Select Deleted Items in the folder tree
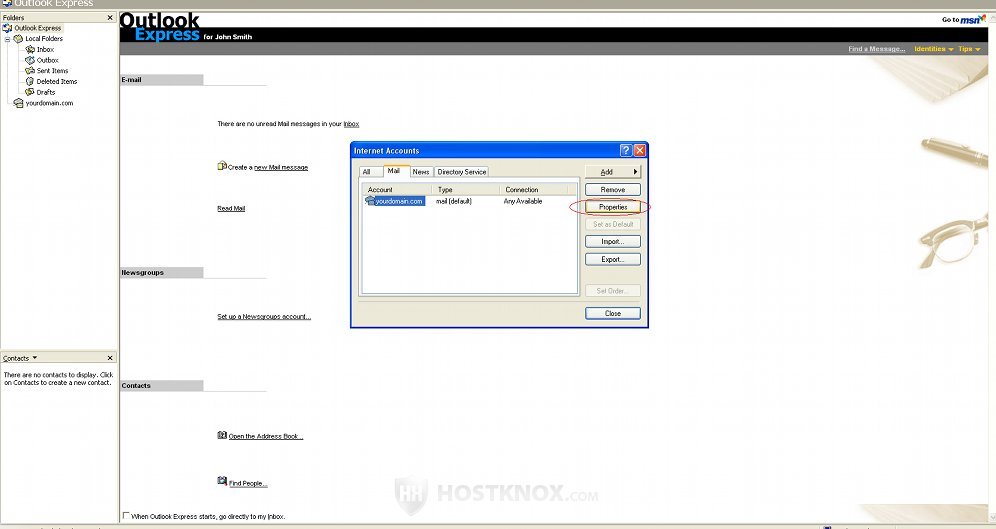Viewport: 996px width, 529px height. (57, 82)
